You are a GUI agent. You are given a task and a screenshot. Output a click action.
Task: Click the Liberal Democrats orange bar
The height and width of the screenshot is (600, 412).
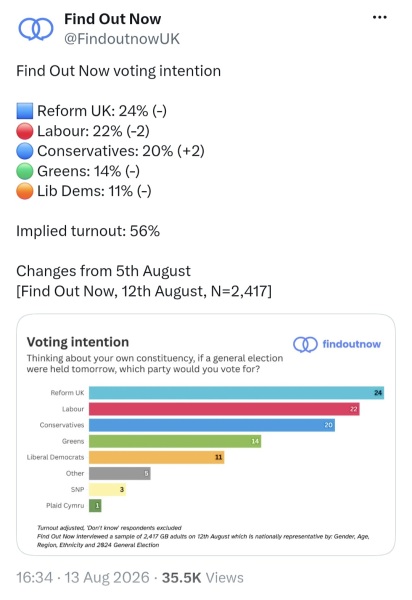[x=157, y=457]
